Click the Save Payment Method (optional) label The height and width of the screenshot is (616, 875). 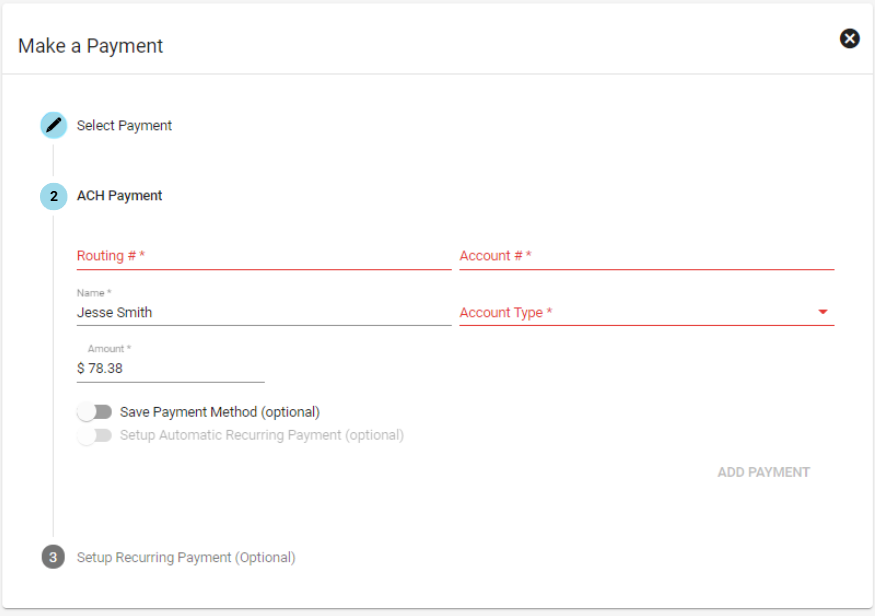pyautogui.click(x=220, y=412)
